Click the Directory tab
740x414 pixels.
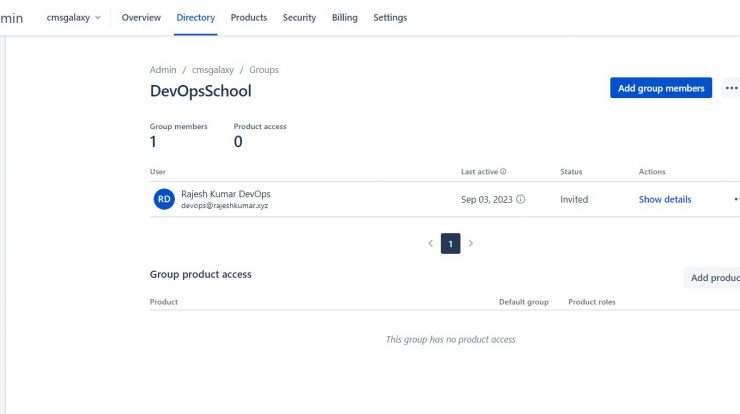195,17
